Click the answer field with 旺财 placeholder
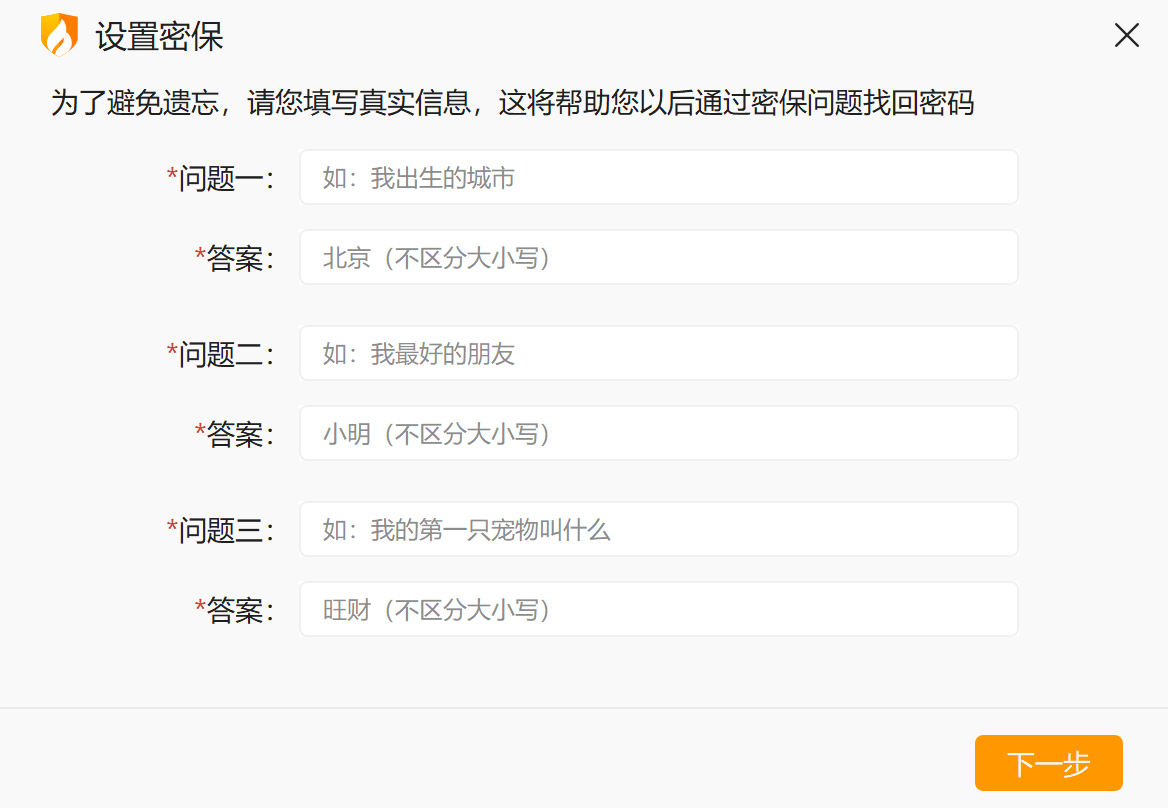 pos(658,610)
